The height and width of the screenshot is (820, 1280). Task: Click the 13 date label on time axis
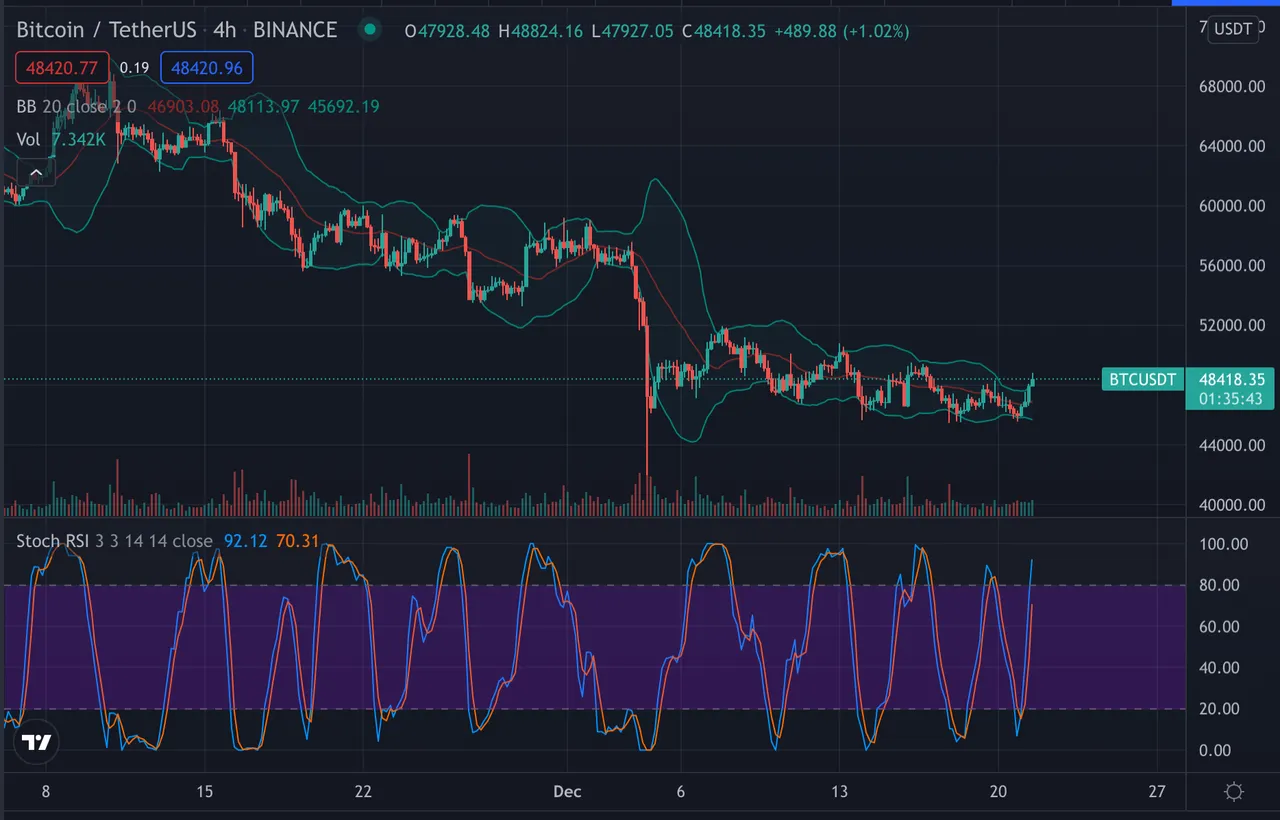coord(839,792)
